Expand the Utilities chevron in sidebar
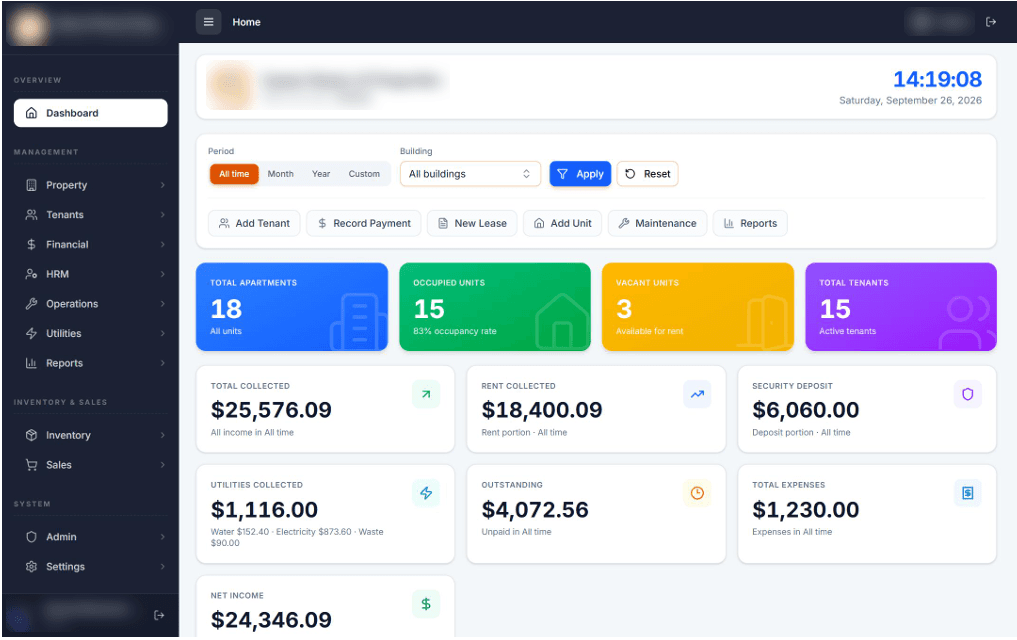The height and width of the screenshot is (640, 1017). 162,334
